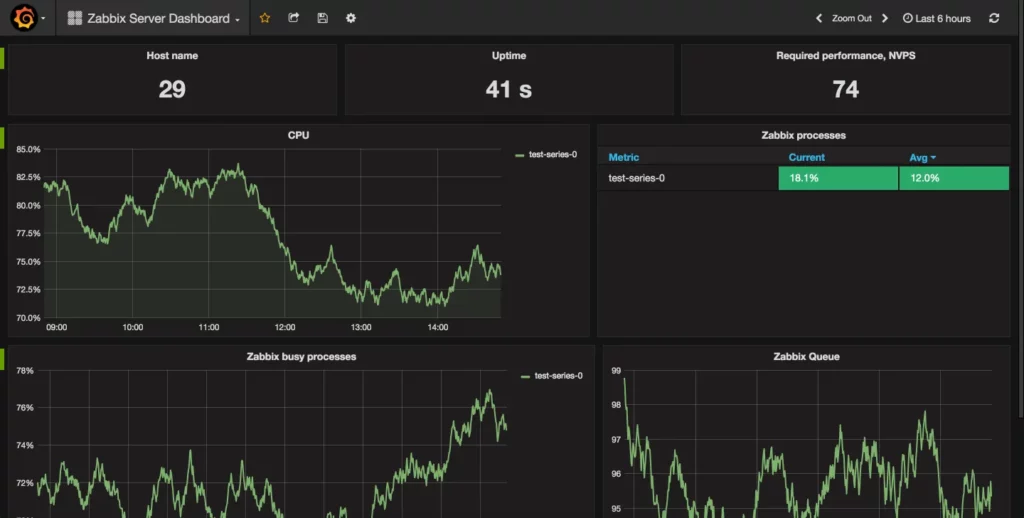This screenshot has height=518, width=1024.
Task: Open the Zabbix Queue panel title menu
Action: click(806, 357)
